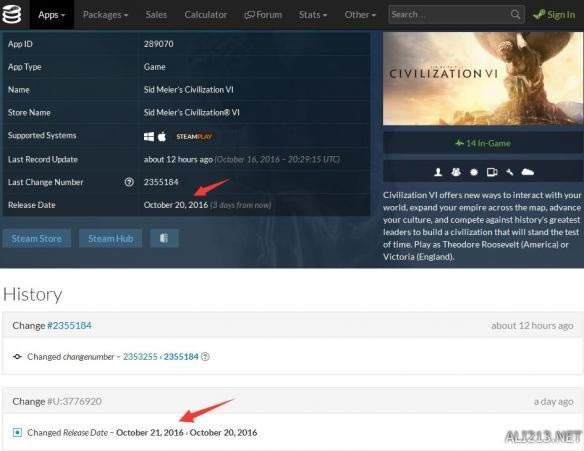
Task: Open the Steam Hub button
Action: 111,238
